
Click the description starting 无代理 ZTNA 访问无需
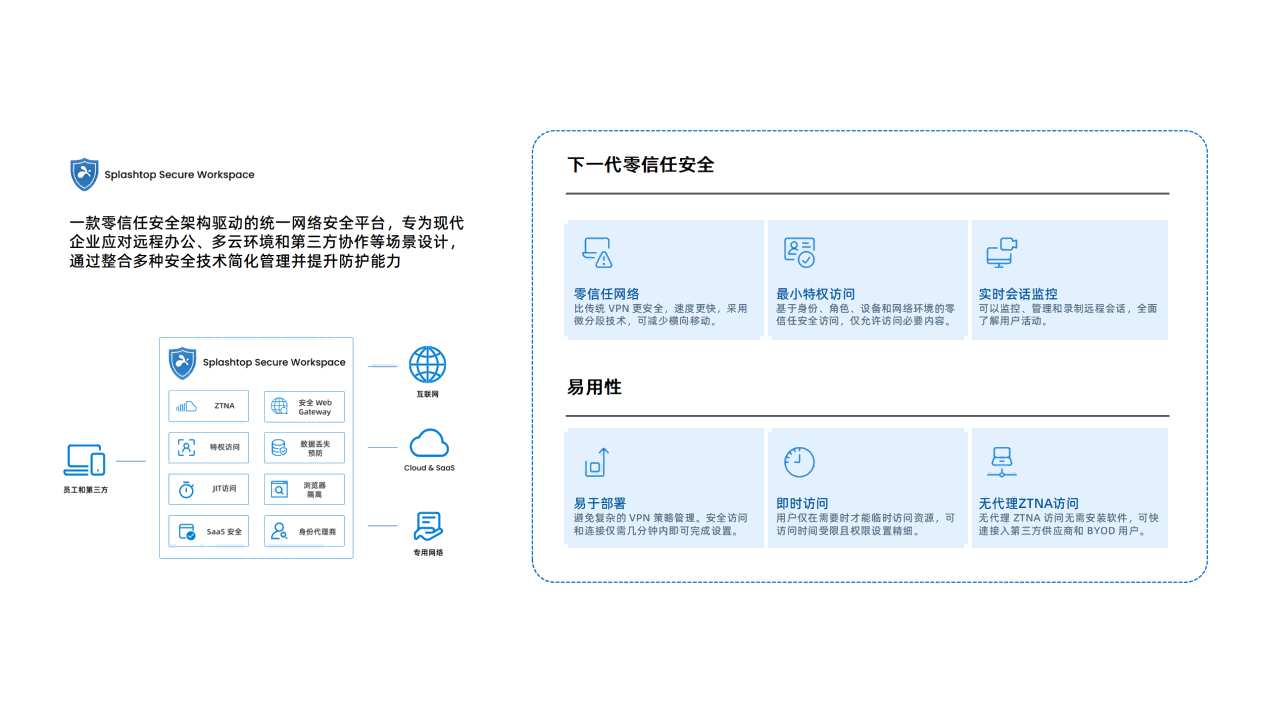[x=1069, y=524]
